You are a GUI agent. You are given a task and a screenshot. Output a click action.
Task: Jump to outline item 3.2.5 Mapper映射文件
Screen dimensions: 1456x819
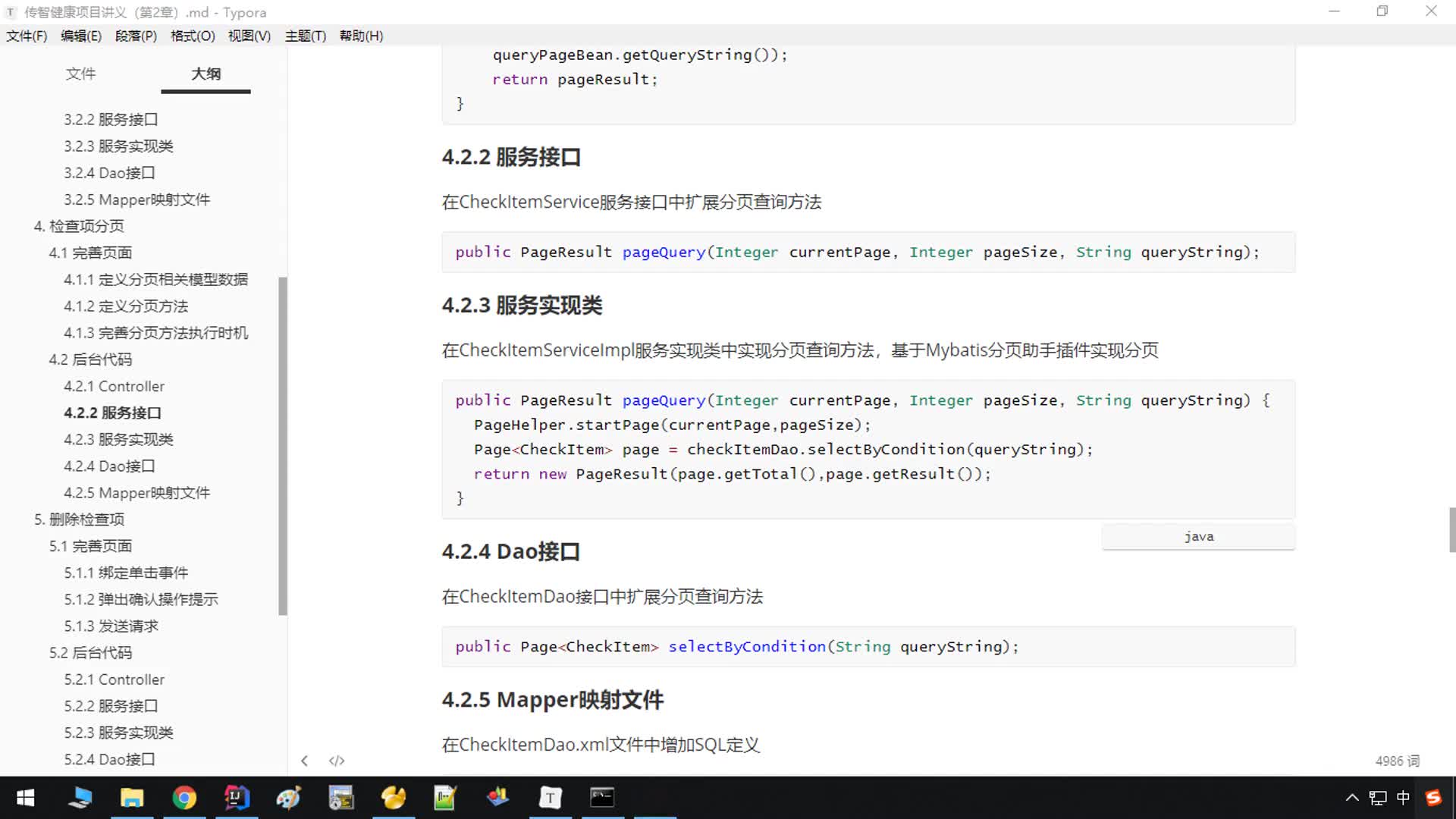click(x=136, y=199)
